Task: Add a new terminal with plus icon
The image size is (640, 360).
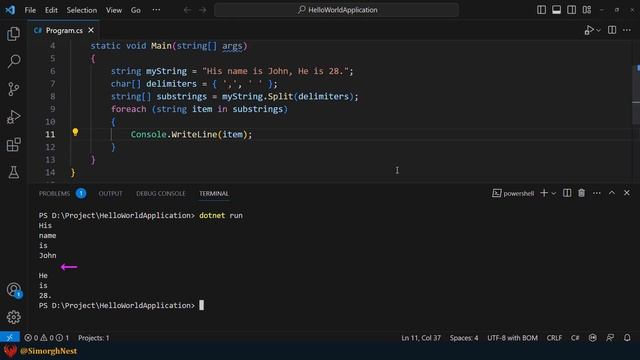Action: (544, 193)
